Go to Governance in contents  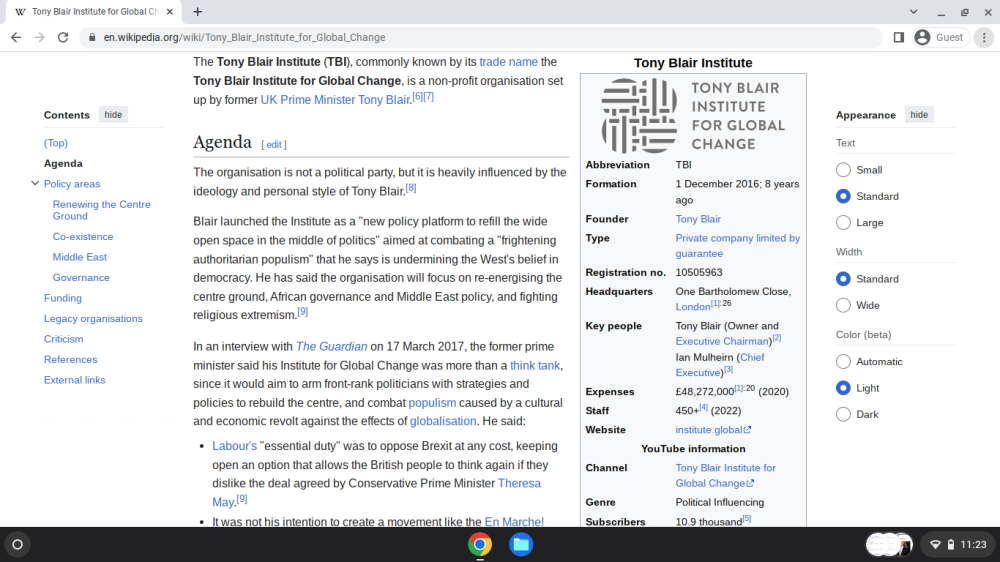pos(81,277)
